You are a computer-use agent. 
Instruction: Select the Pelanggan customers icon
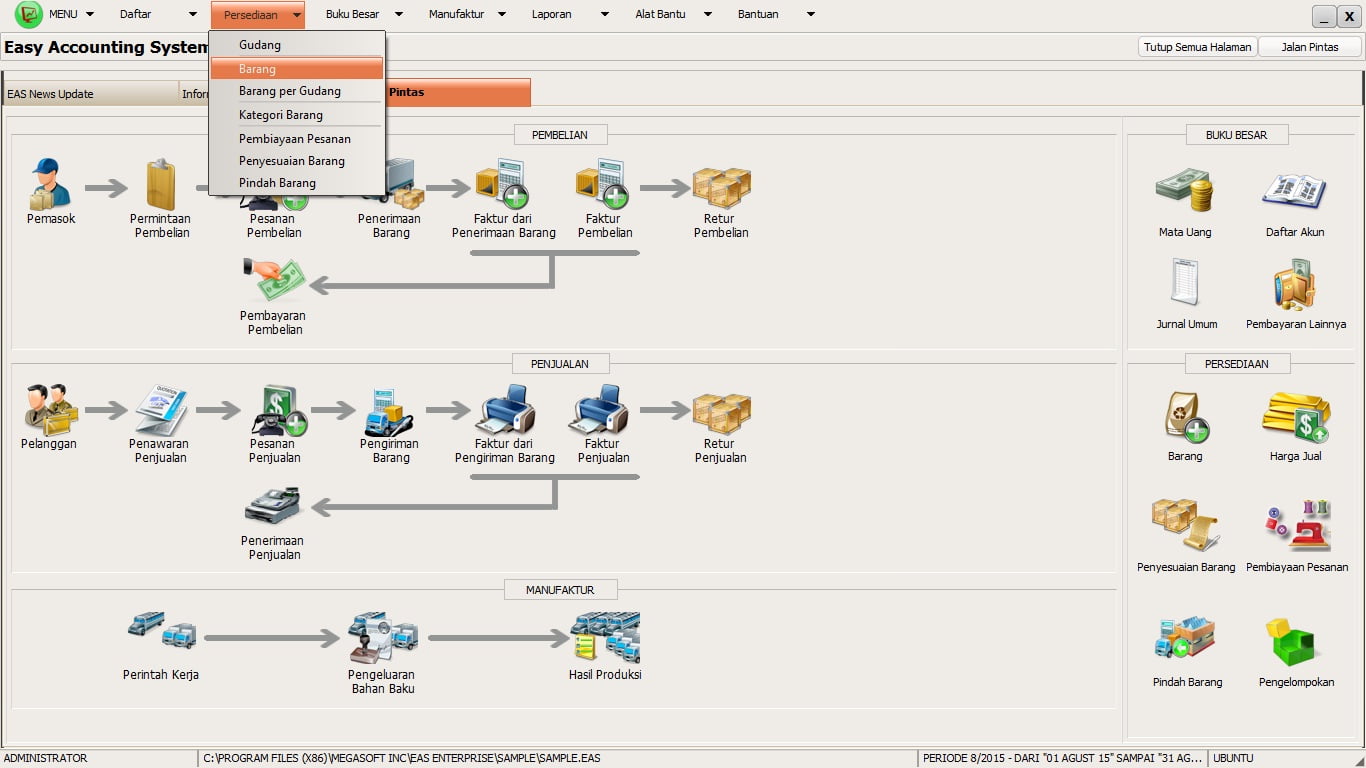click(x=50, y=409)
